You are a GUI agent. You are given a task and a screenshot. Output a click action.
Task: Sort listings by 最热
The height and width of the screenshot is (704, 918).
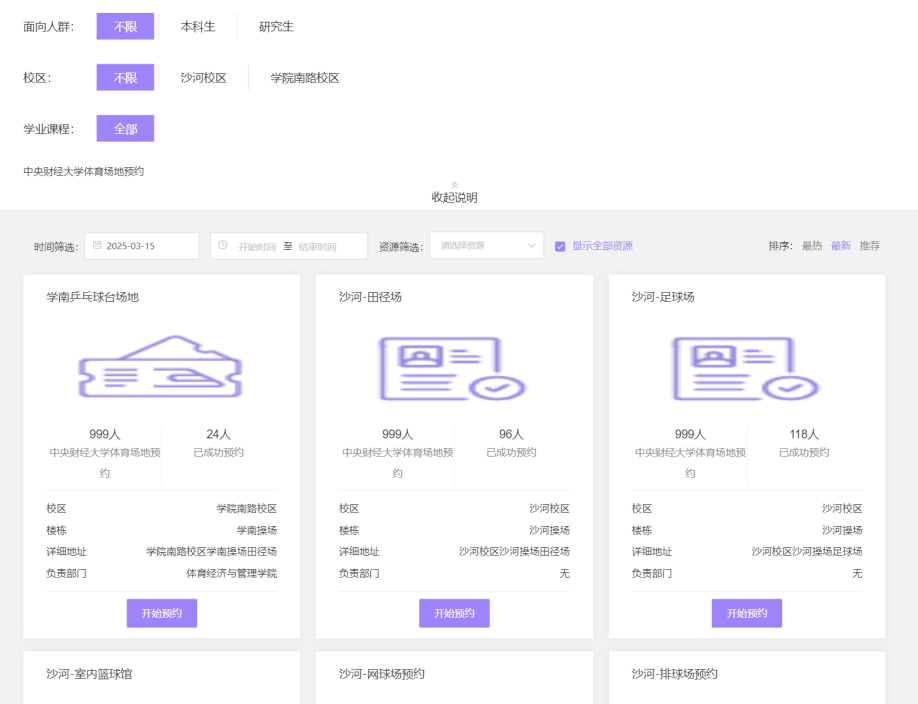(x=811, y=246)
